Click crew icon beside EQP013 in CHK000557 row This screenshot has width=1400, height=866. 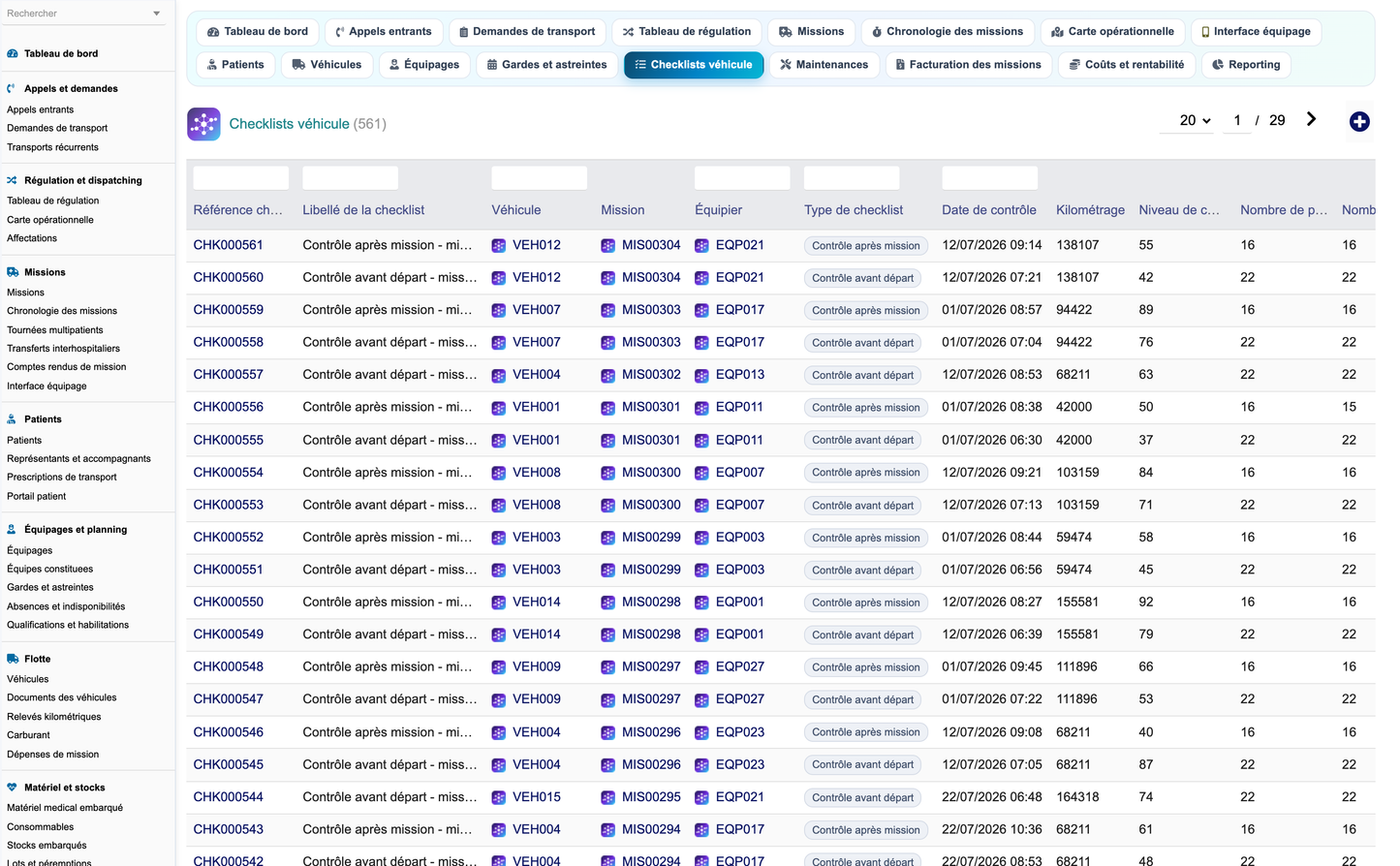pos(701,376)
